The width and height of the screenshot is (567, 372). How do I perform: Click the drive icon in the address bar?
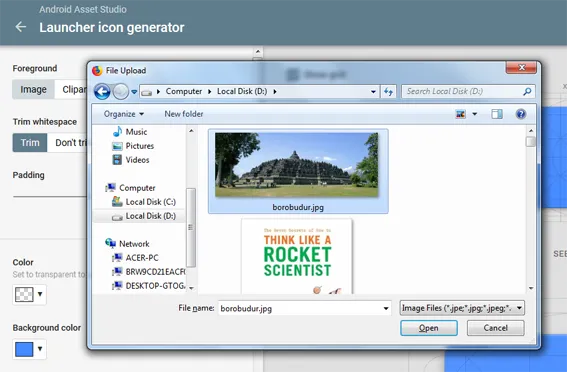point(146,92)
